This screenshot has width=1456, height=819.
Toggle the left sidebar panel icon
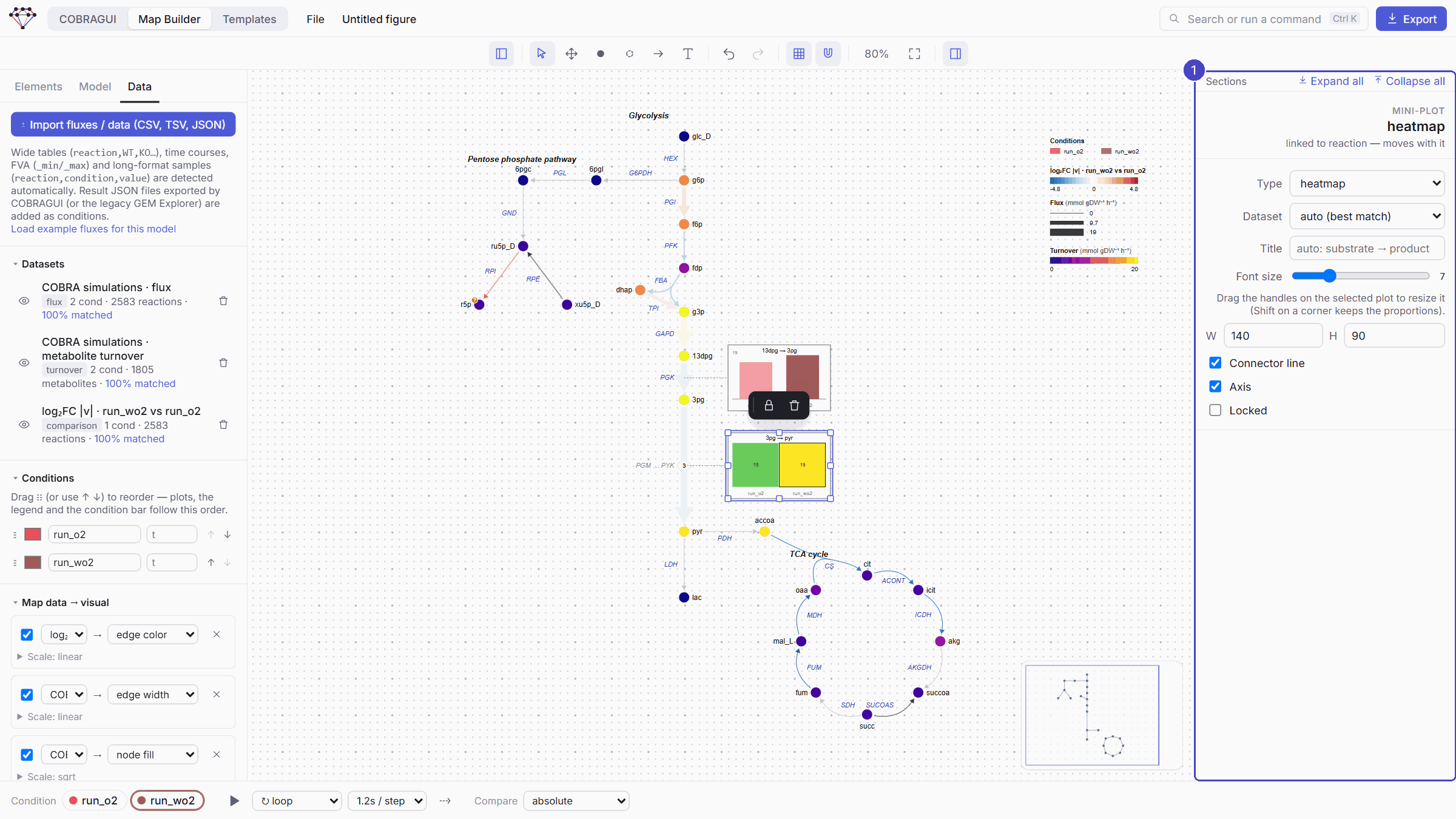click(501, 54)
